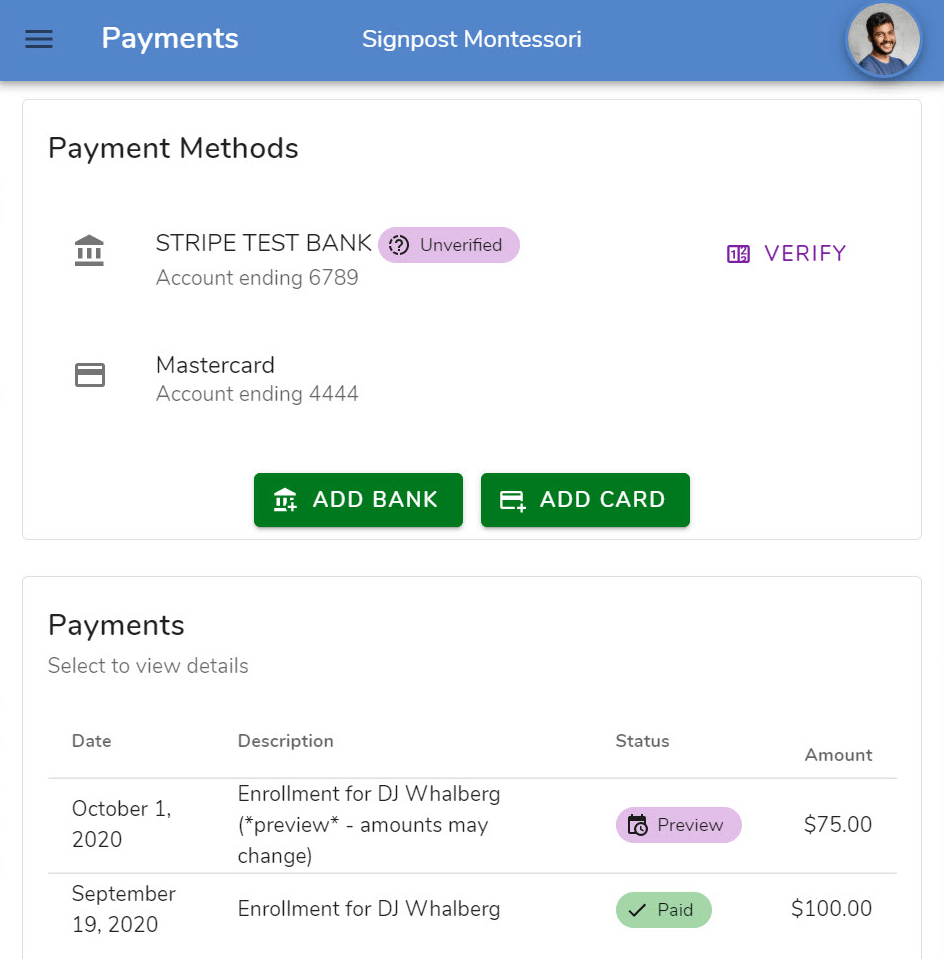Click the Unverified status badge
The width and height of the screenshot is (944, 959).
(x=449, y=245)
